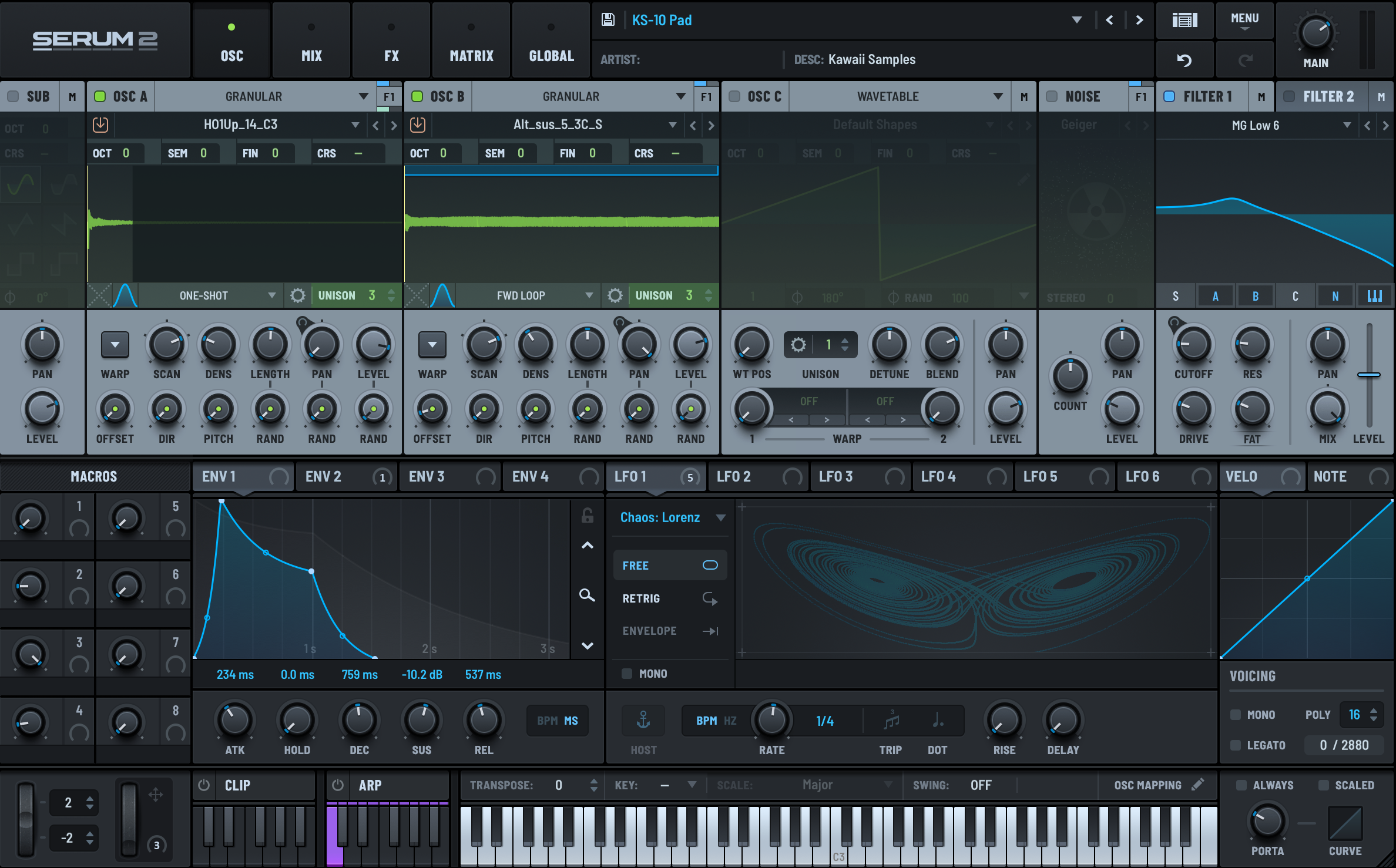Click the save preset floppy disk icon
Screen dimensions: 1396x868
click(x=608, y=20)
